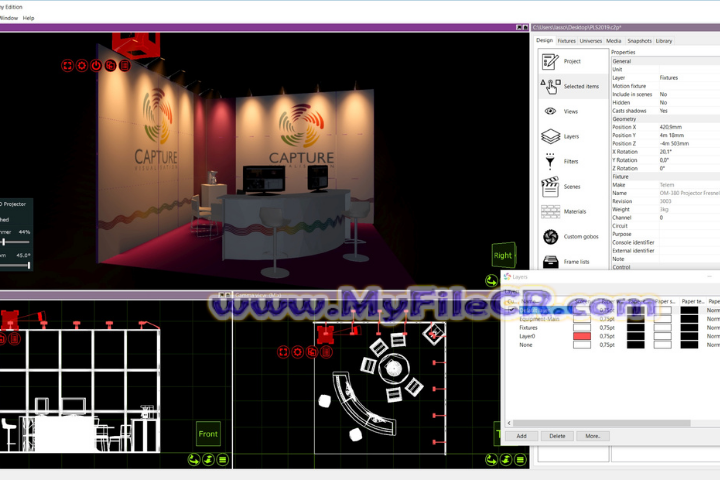Viewport: 720px width, 480px height.
Task: Click the red gear icon in the plan view
Action: [x=298, y=352]
